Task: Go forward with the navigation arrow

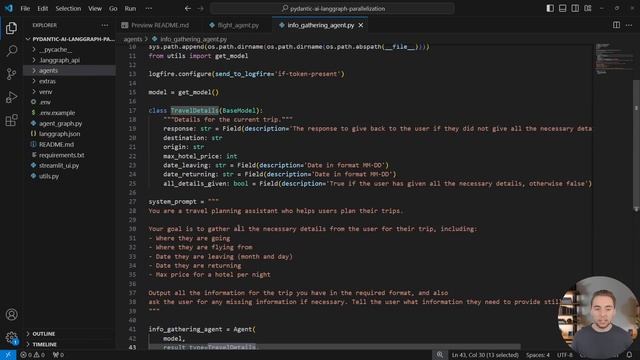Action: [200, 8]
